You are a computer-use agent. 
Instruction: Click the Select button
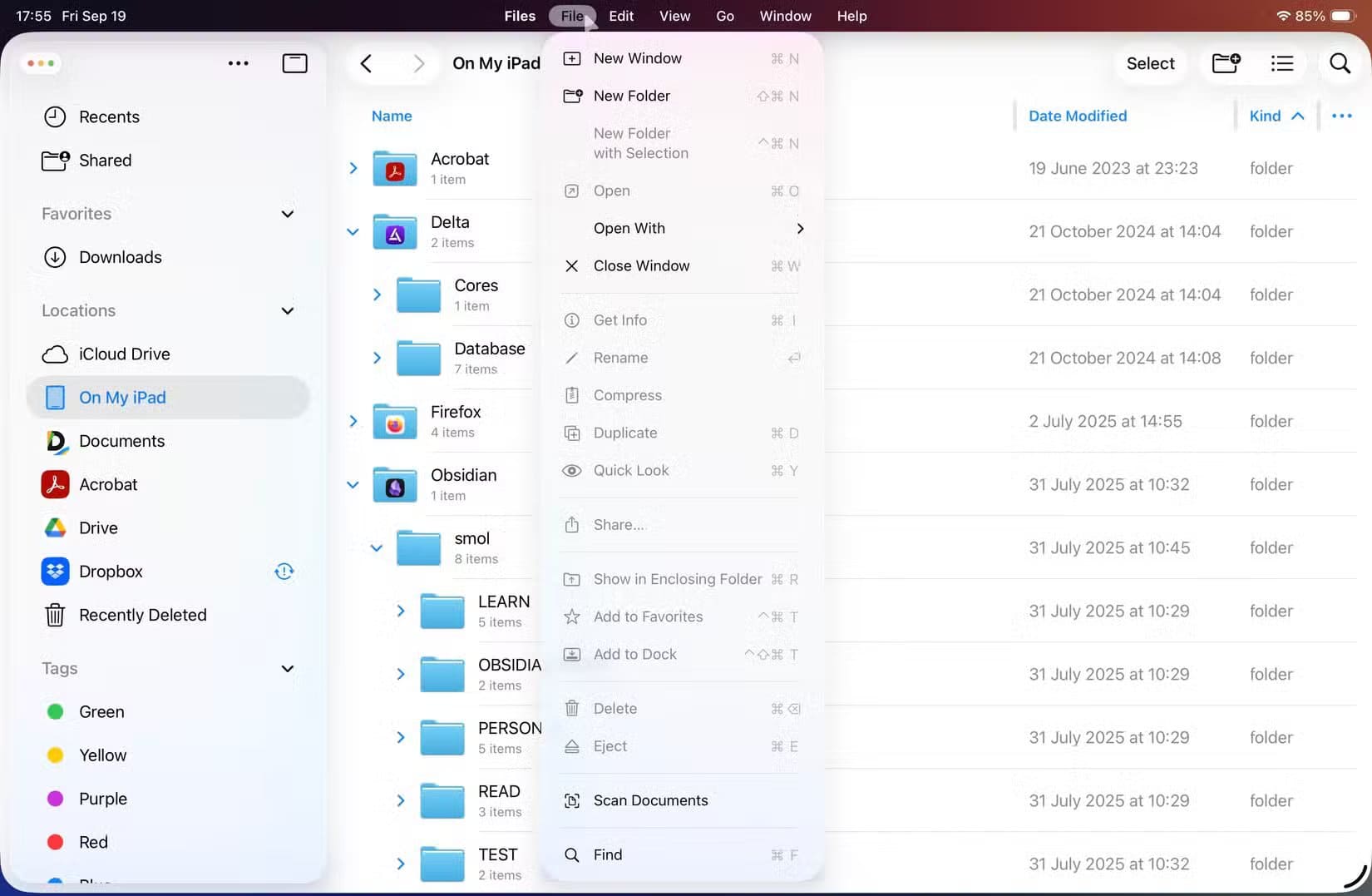tap(1151, 63)
